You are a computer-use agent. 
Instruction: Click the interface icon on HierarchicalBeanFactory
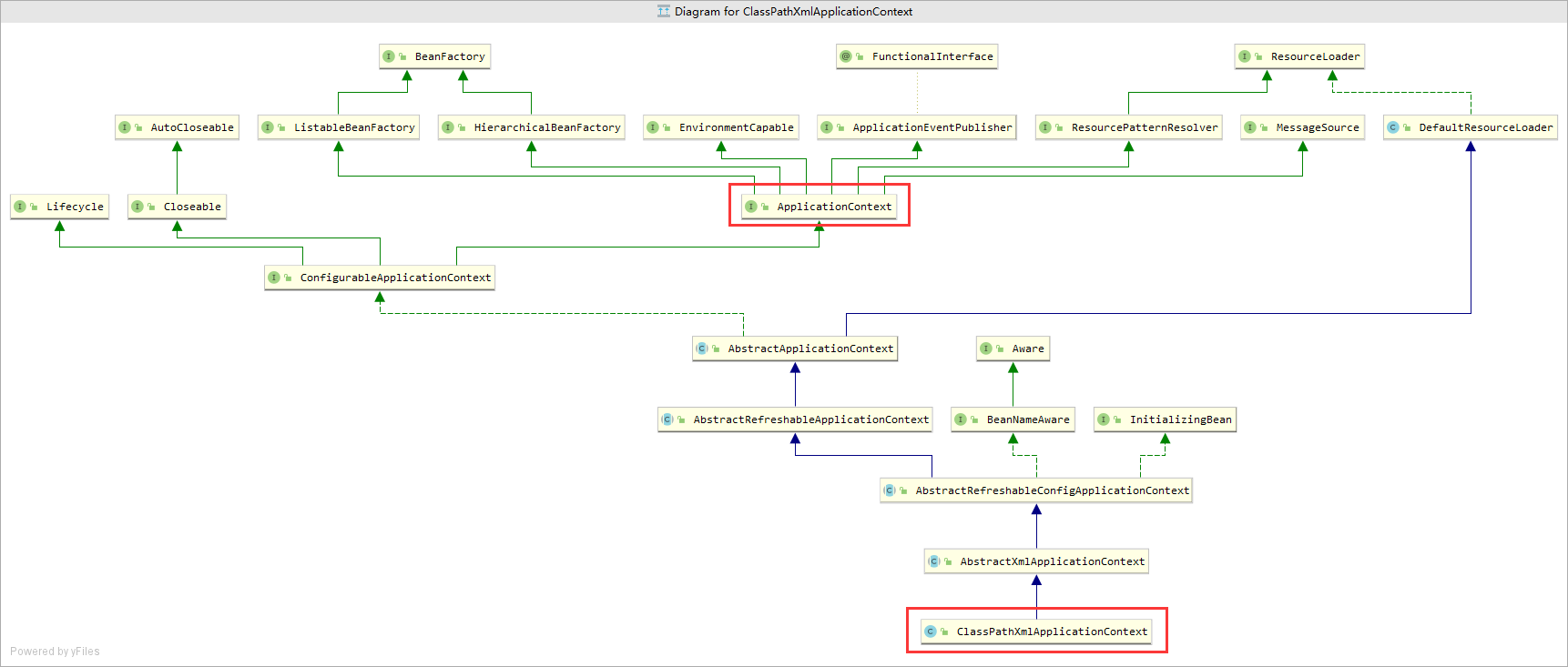click(x=448, y=127)
